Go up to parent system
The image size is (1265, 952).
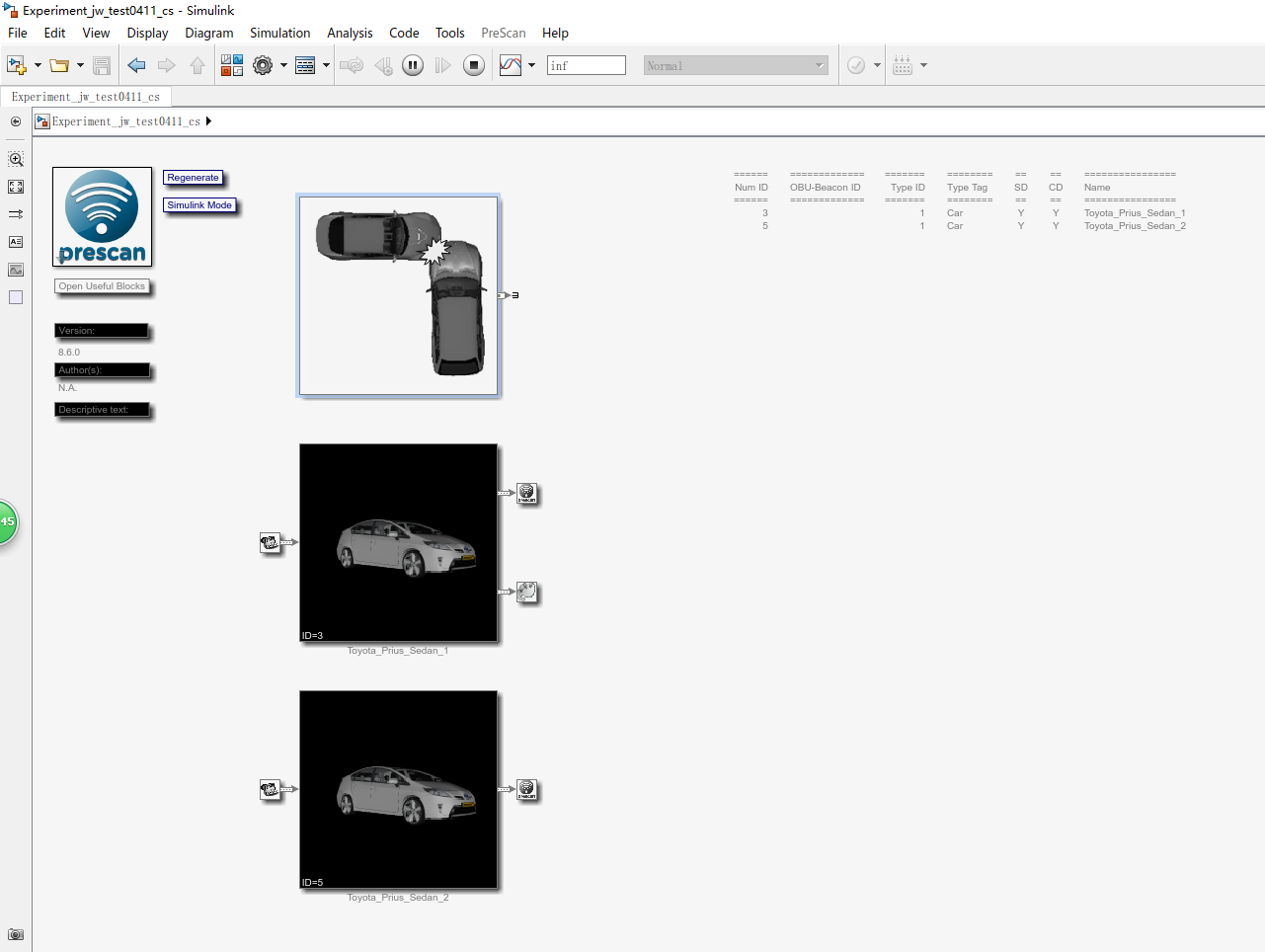coord(198,66)
